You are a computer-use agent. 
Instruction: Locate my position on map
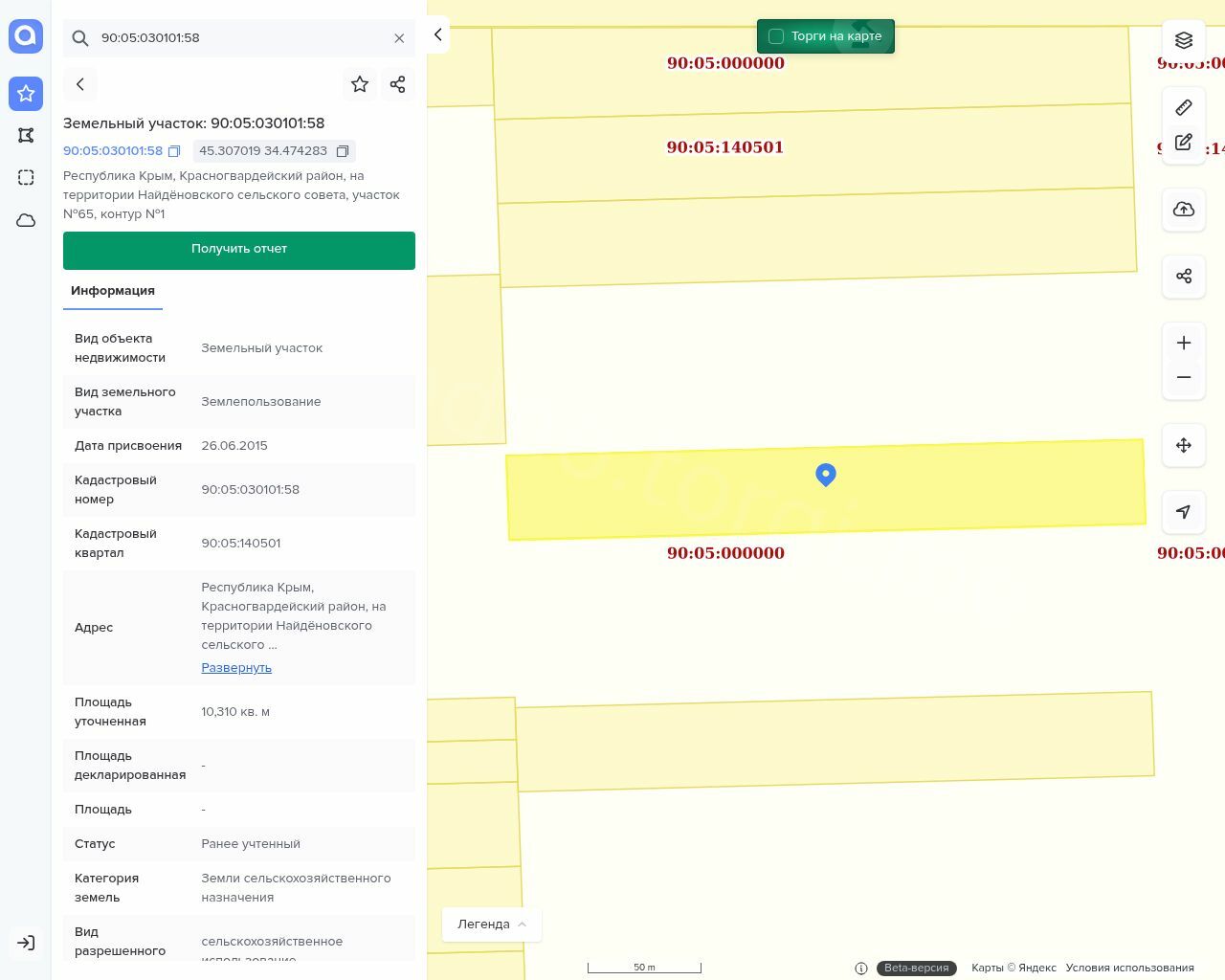coord(1184,512)
